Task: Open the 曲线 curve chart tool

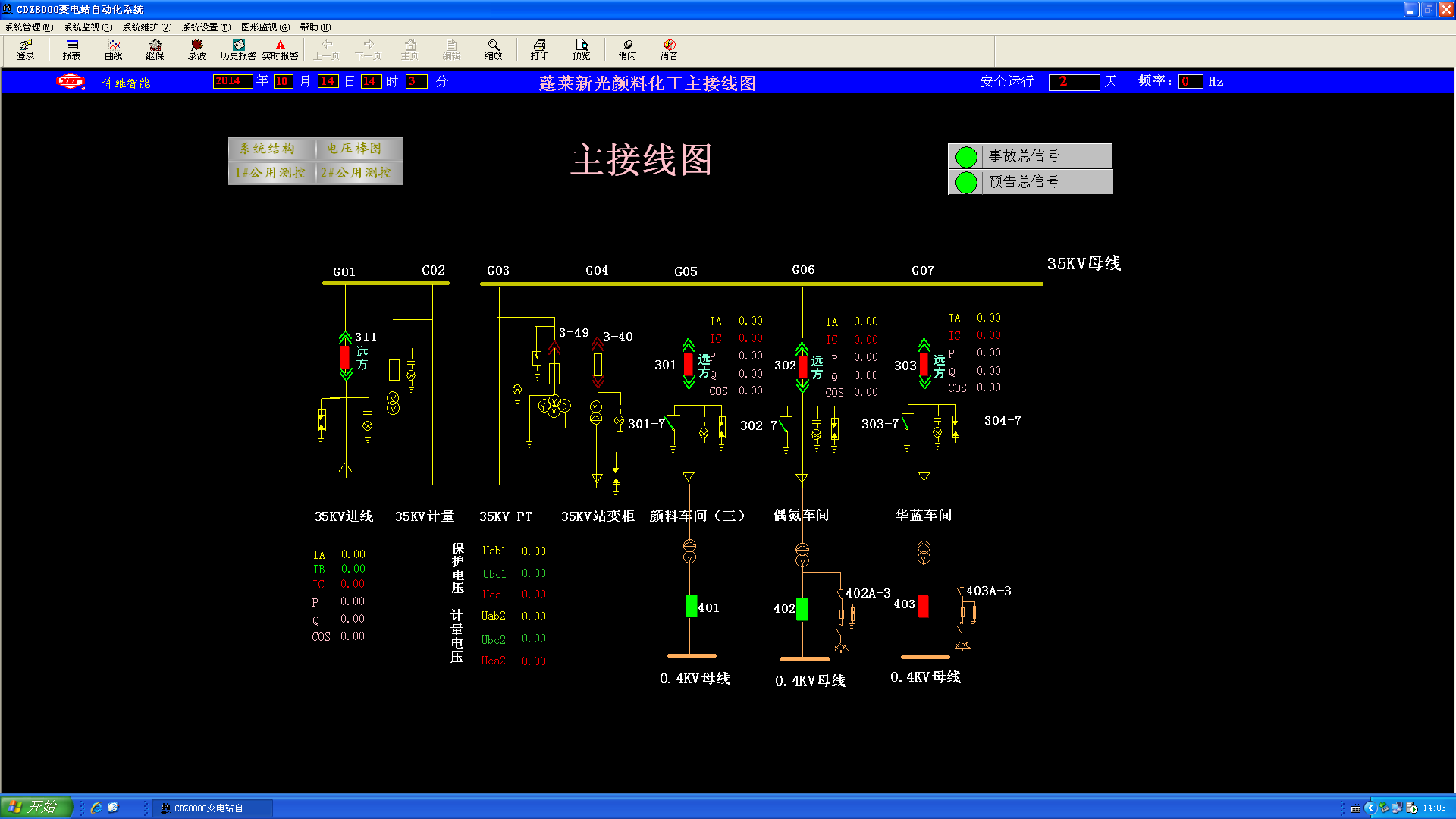Action: pos(114,49)
